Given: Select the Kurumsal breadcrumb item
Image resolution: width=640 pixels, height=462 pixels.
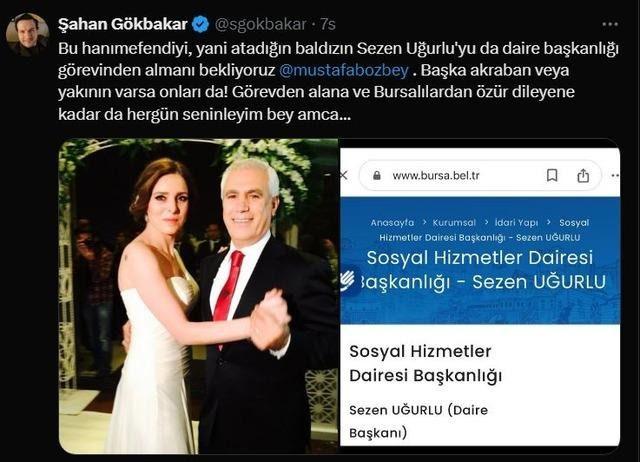Looking at the screenshot, I should coord(454,223).
